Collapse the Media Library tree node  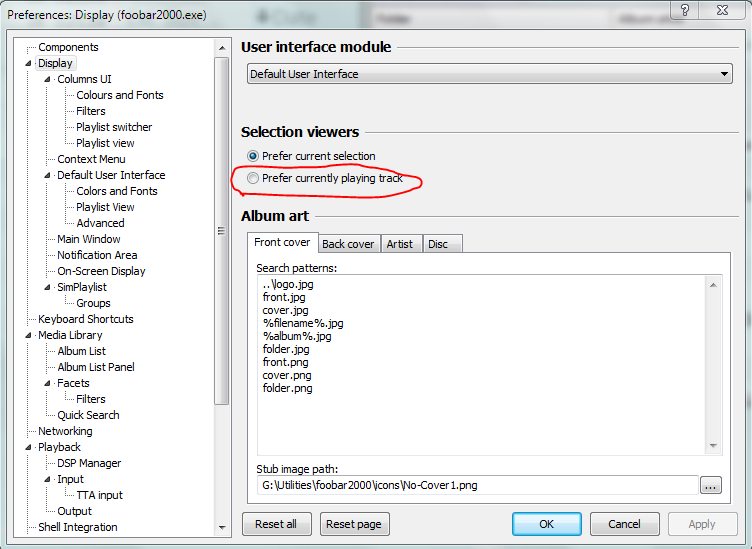[28, 335]
